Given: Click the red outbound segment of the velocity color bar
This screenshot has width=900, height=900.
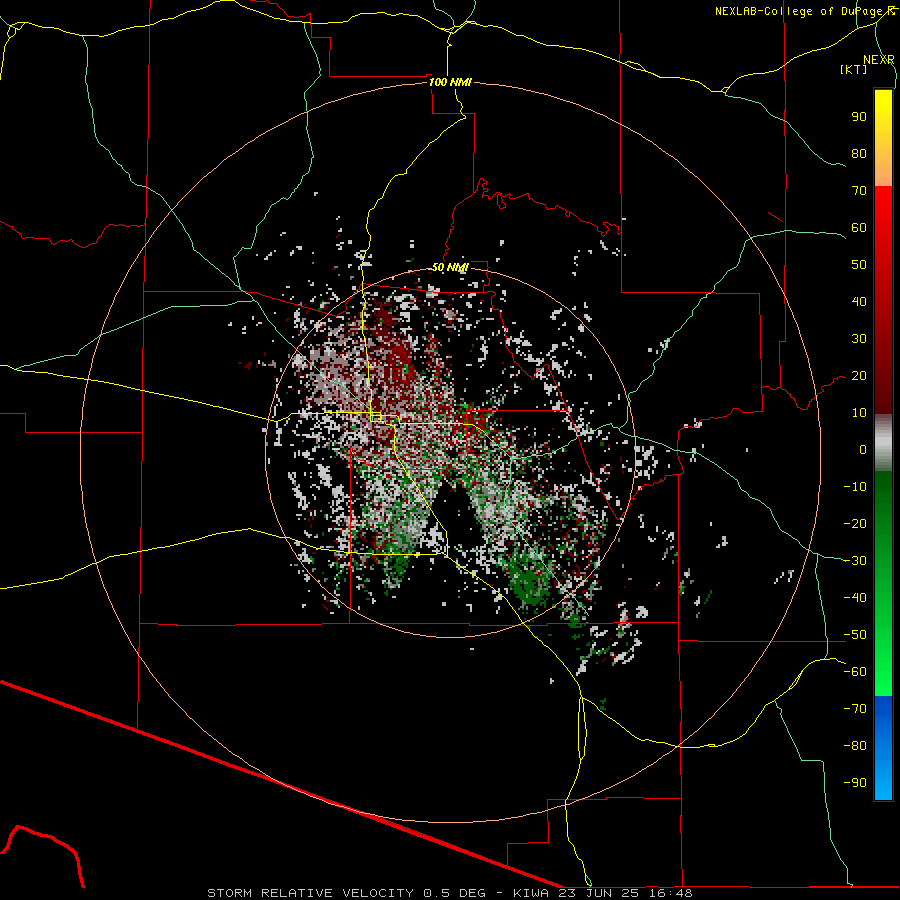Looking at the screenshot, I should 883,298.
